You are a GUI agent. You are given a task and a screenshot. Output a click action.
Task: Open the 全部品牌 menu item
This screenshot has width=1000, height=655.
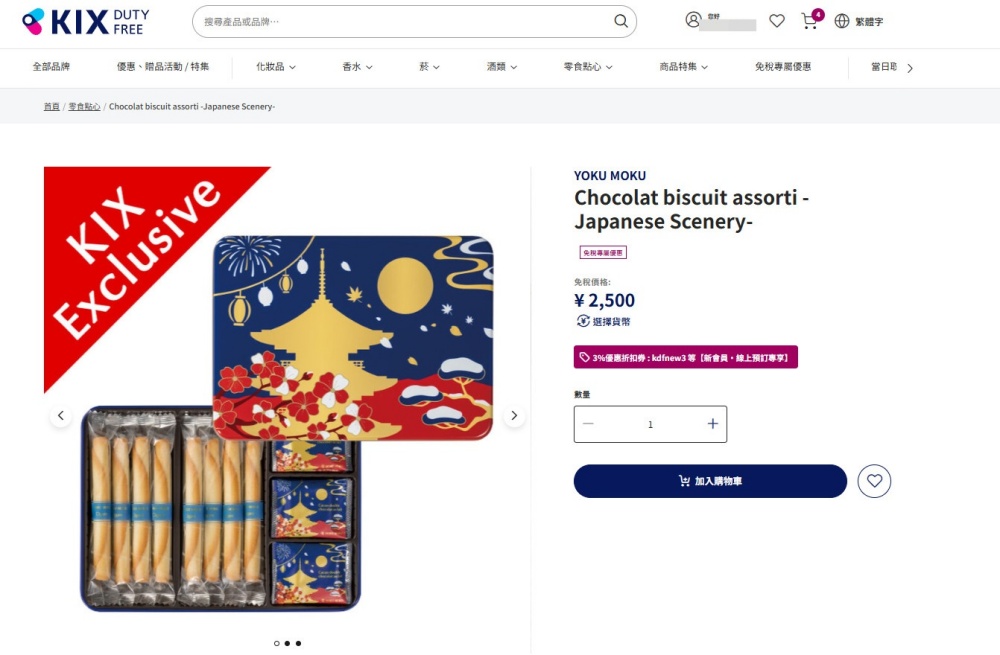tap(51, 67)
